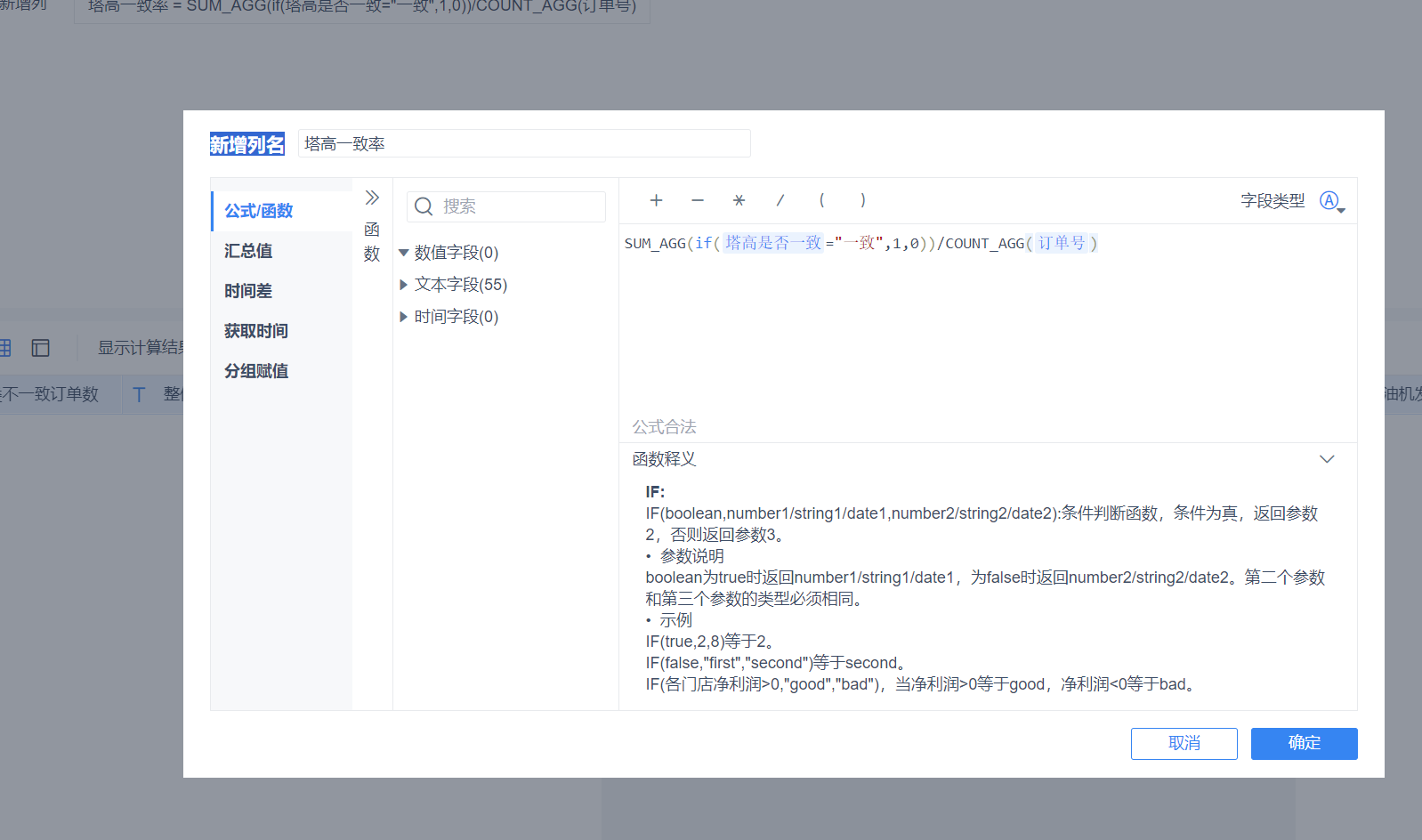Click the COUNT_AGG function text in formula

[x=984, y=243]
